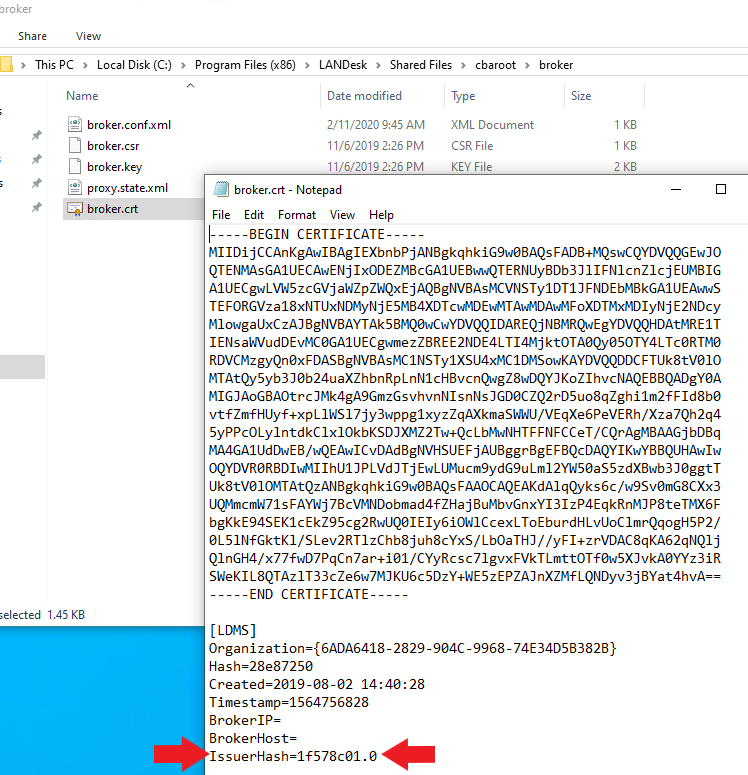Image resolution: width=748 pixels, height=775 pixels.
Task: Click the broker.csr file icon
Action: tap(74, 146)
